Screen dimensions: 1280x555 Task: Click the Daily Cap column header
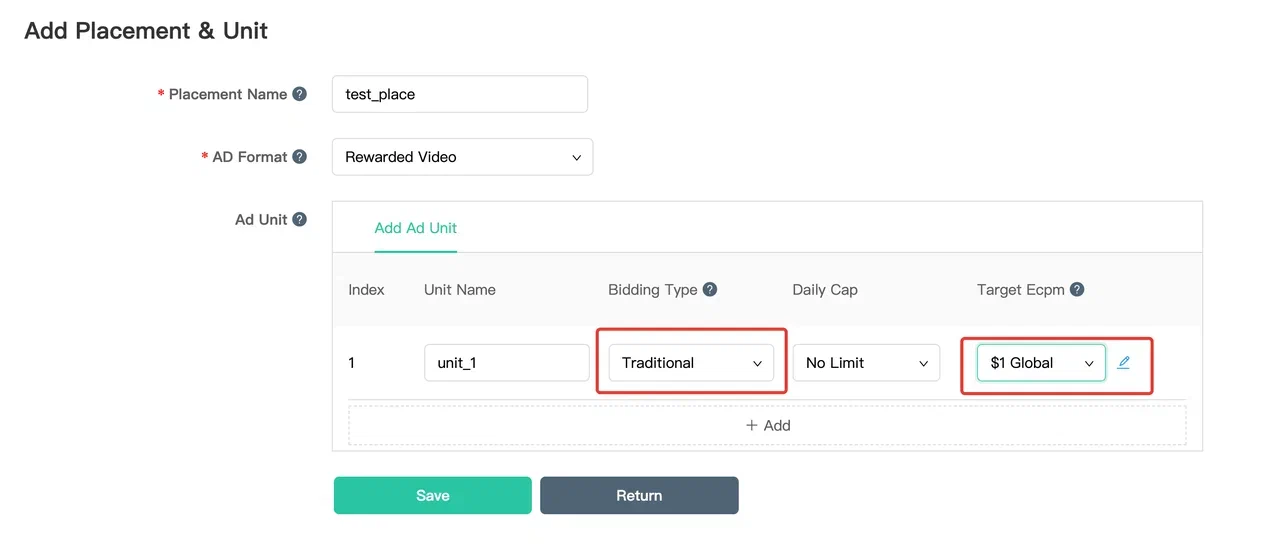pos(825,290)
